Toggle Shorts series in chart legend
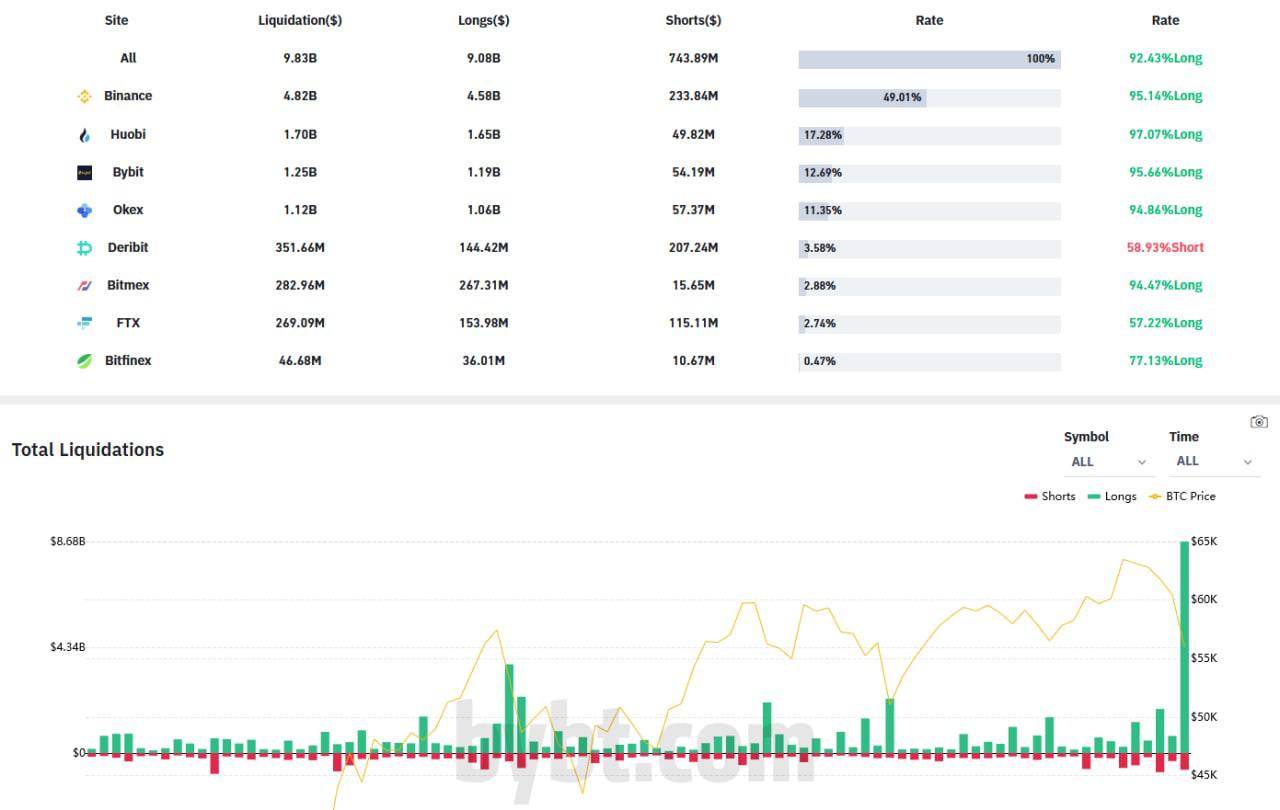This screenshot has width=1280, height=810. click(x=1049, y=496)
